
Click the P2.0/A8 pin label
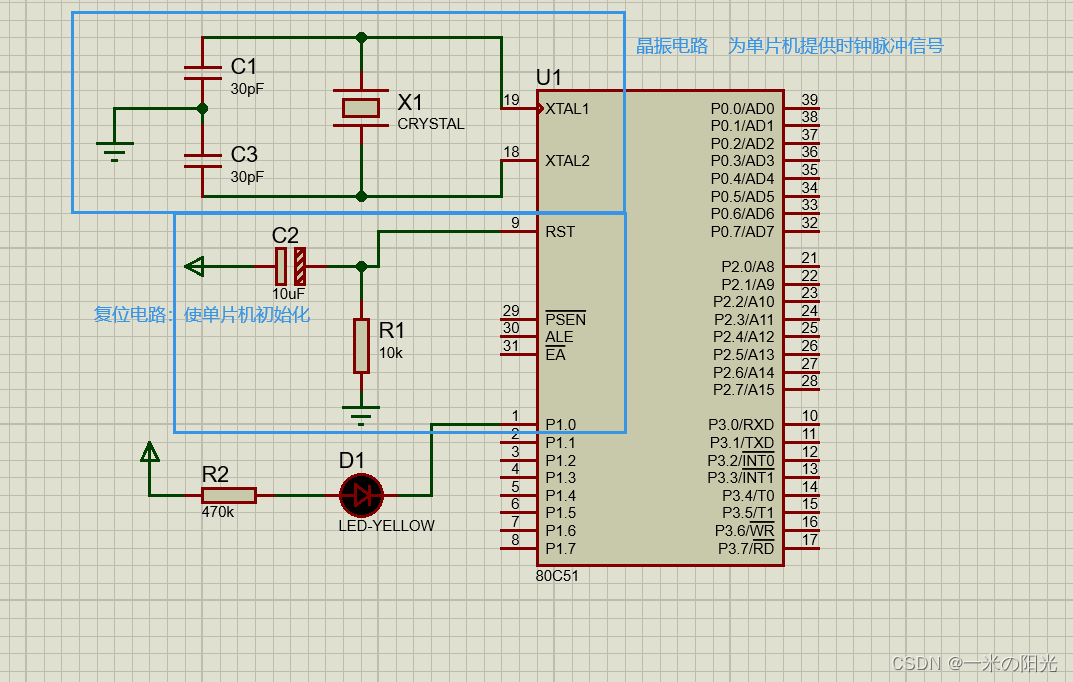pyautogui.click(x=748, y=267)
